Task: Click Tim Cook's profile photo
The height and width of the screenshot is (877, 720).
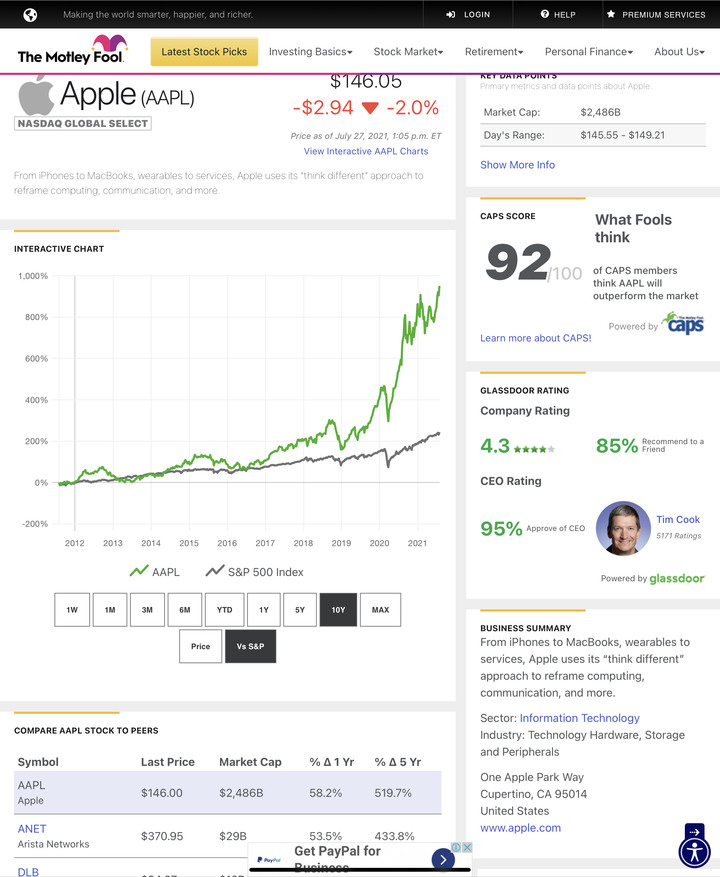Action: pos(623,528)
